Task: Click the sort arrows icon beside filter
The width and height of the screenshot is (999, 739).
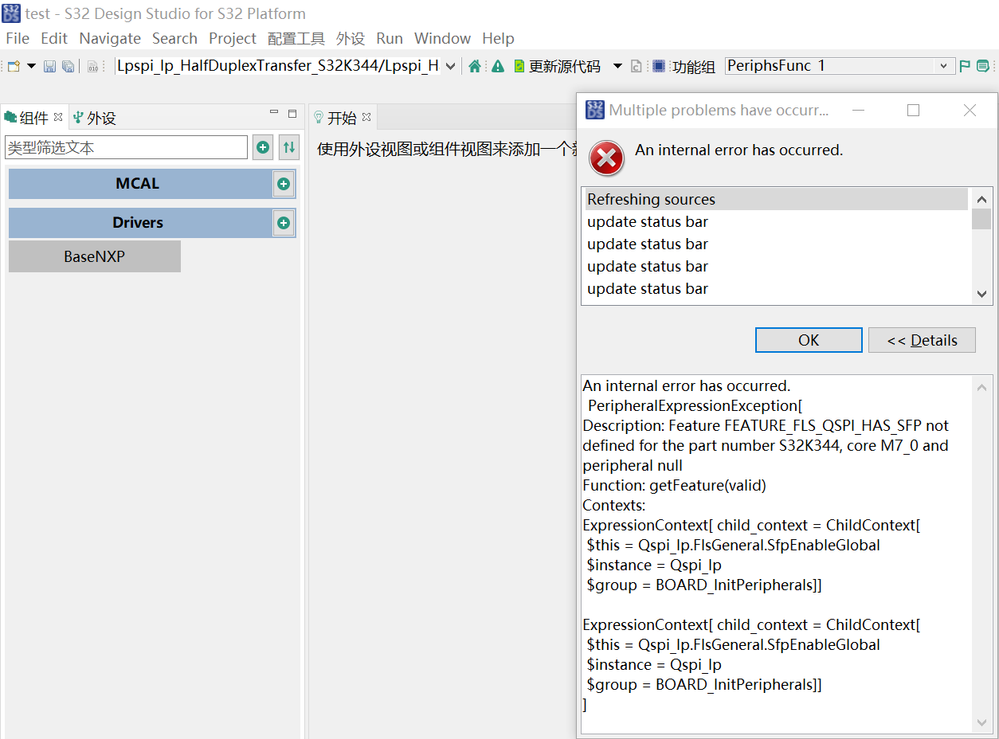Action: pos(289,147)
